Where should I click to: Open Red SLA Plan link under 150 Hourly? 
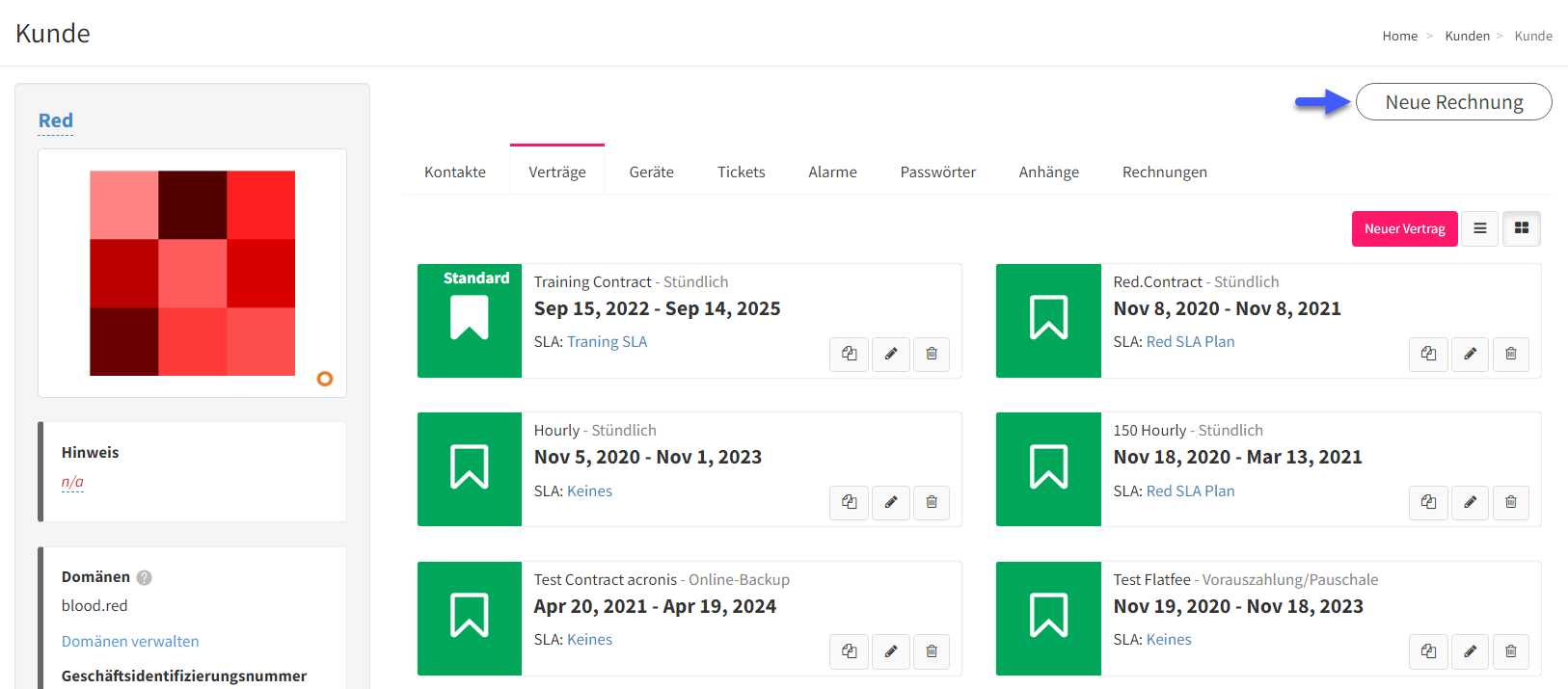point(1191,491)
